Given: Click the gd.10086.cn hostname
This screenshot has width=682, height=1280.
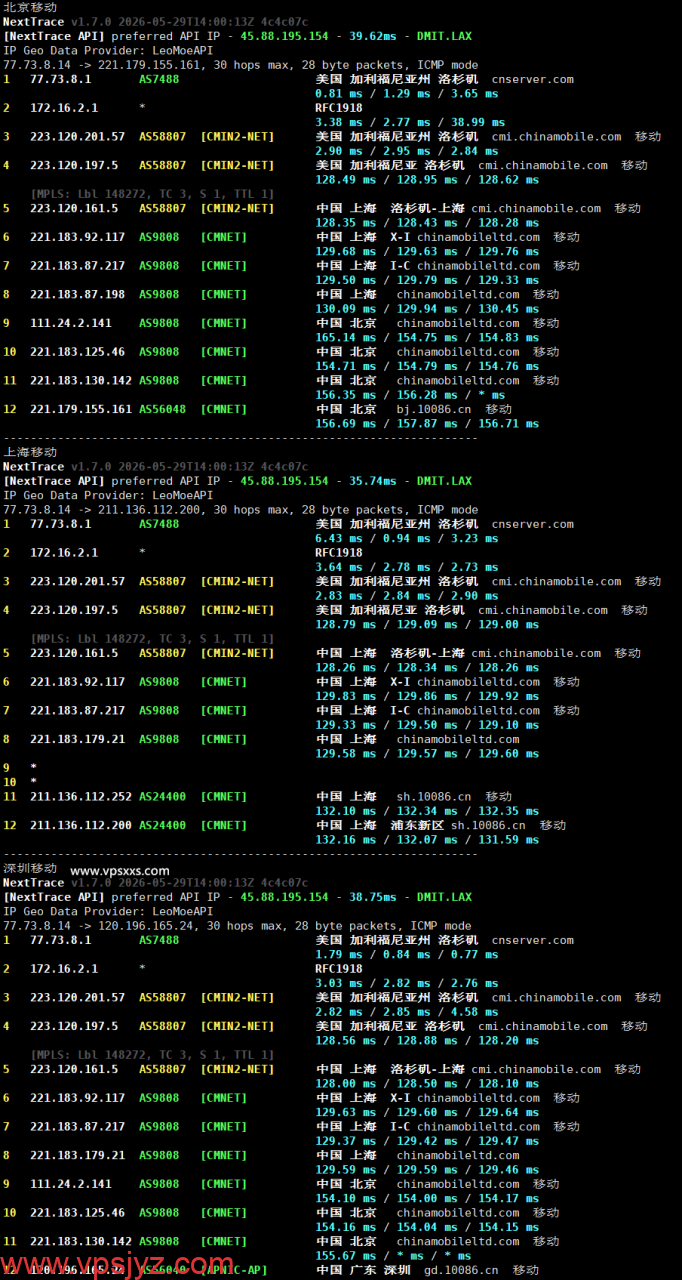Looking at the screenshot, I should [461, 1270].
